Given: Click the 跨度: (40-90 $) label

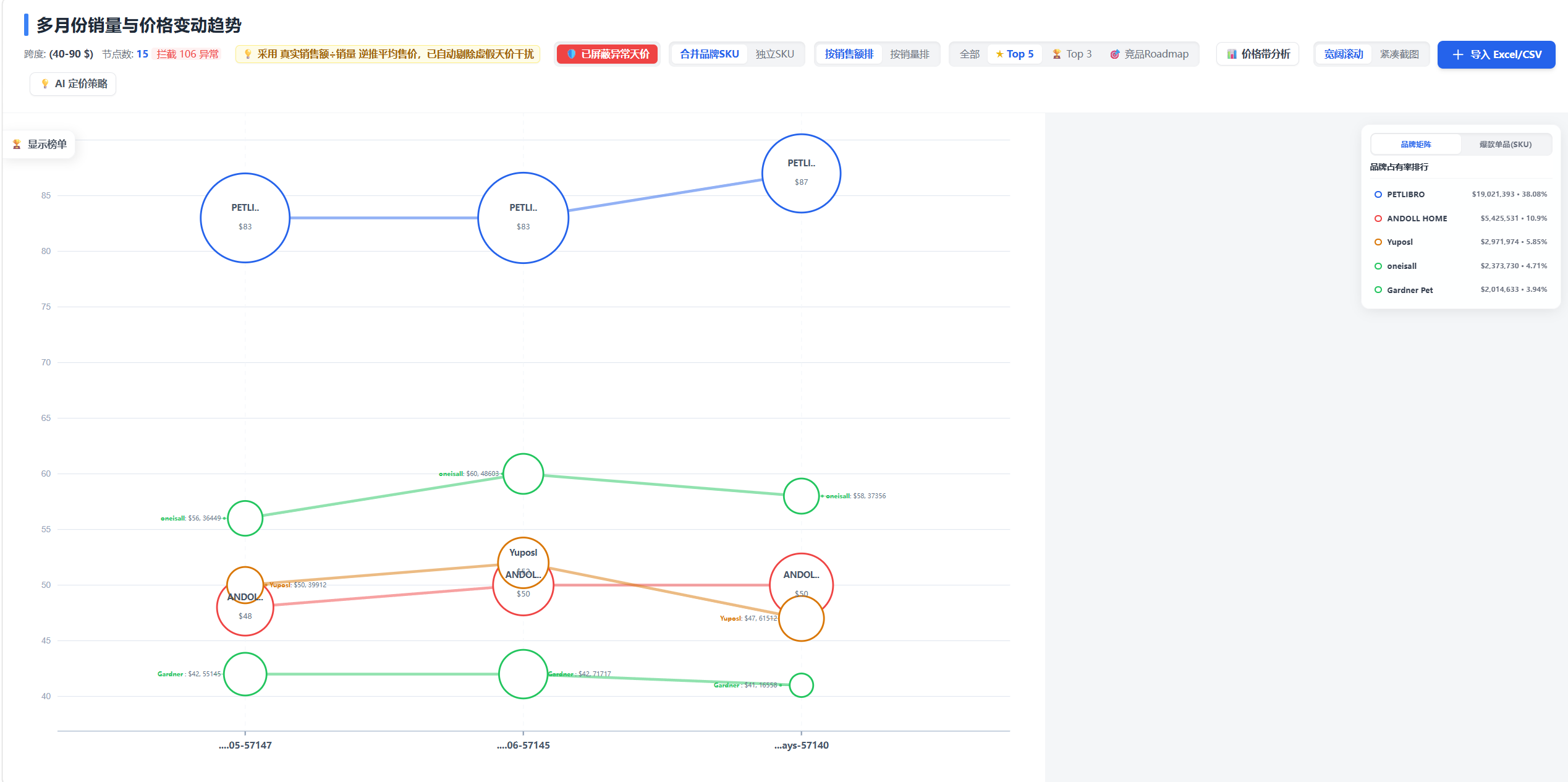Looking at the screenshot, I should [x=59, y=54].
